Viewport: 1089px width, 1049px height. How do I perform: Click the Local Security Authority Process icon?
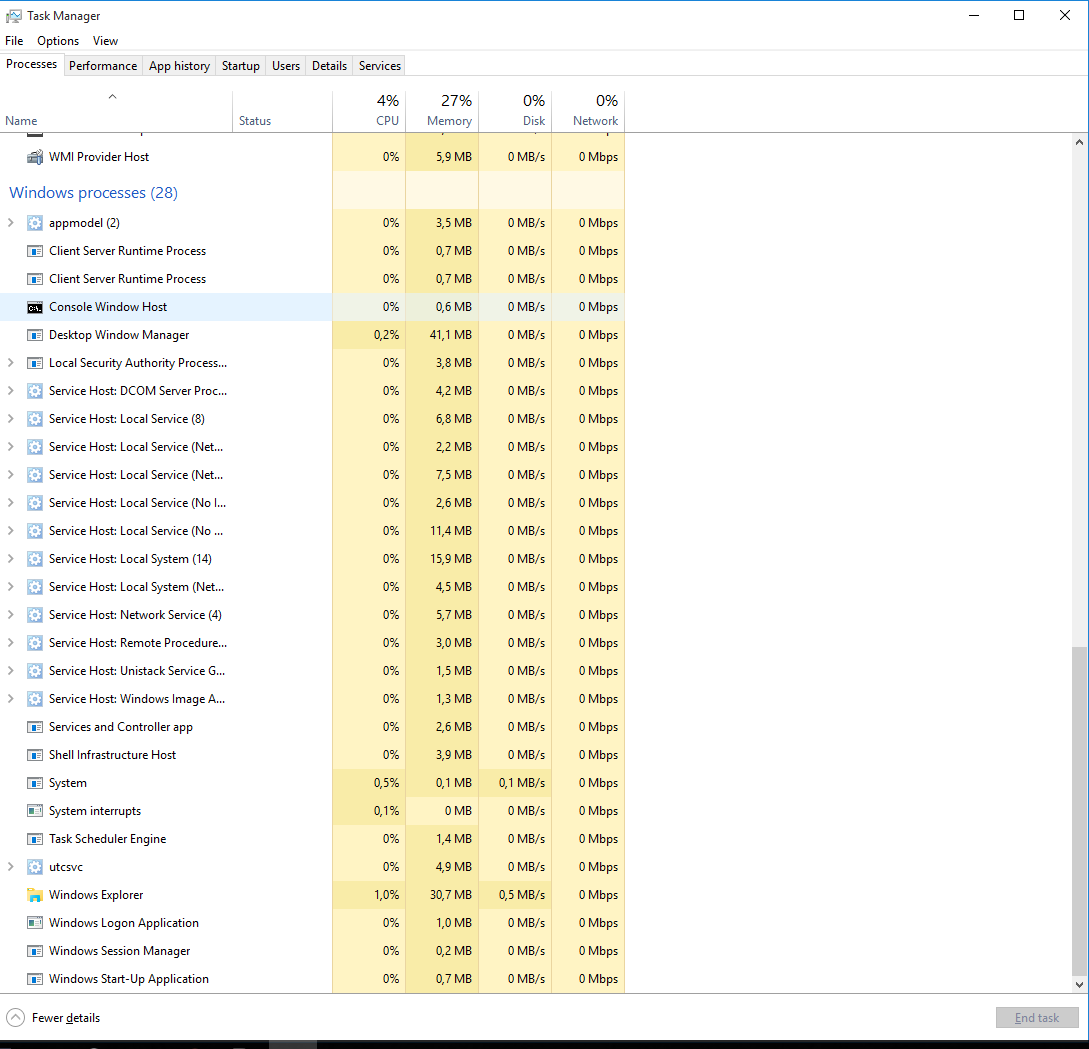pyautogui.click(x=35, y=363)
